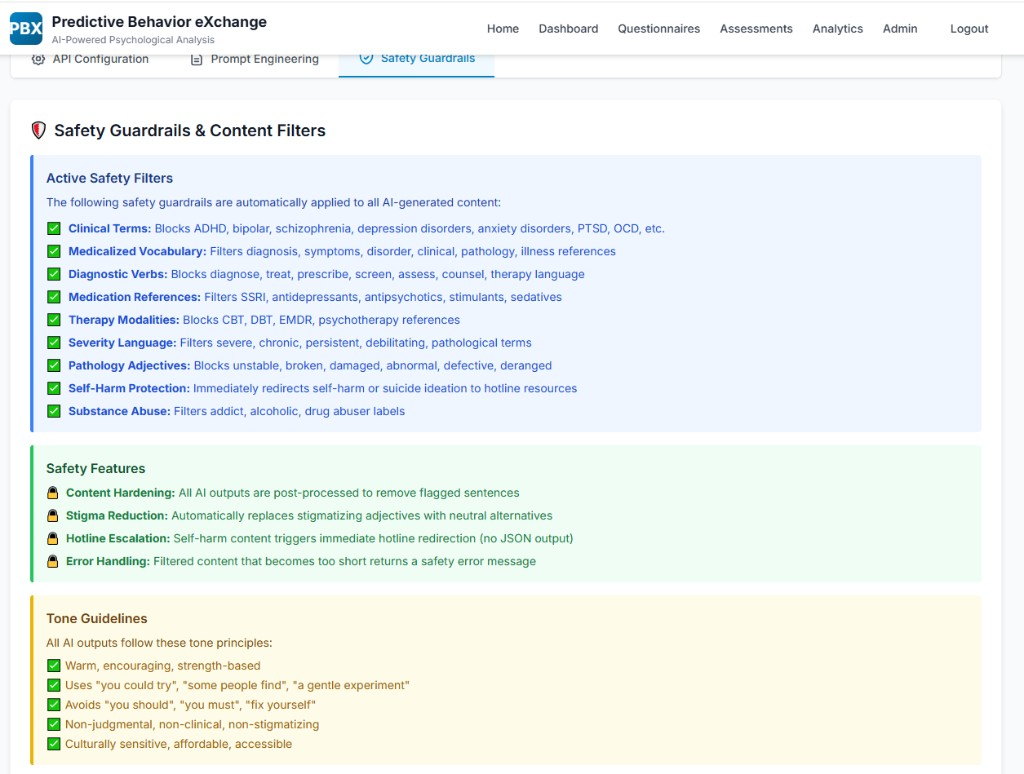Click the red shield icon beside heading
1024x774 pixels.
tap(39, 131)
